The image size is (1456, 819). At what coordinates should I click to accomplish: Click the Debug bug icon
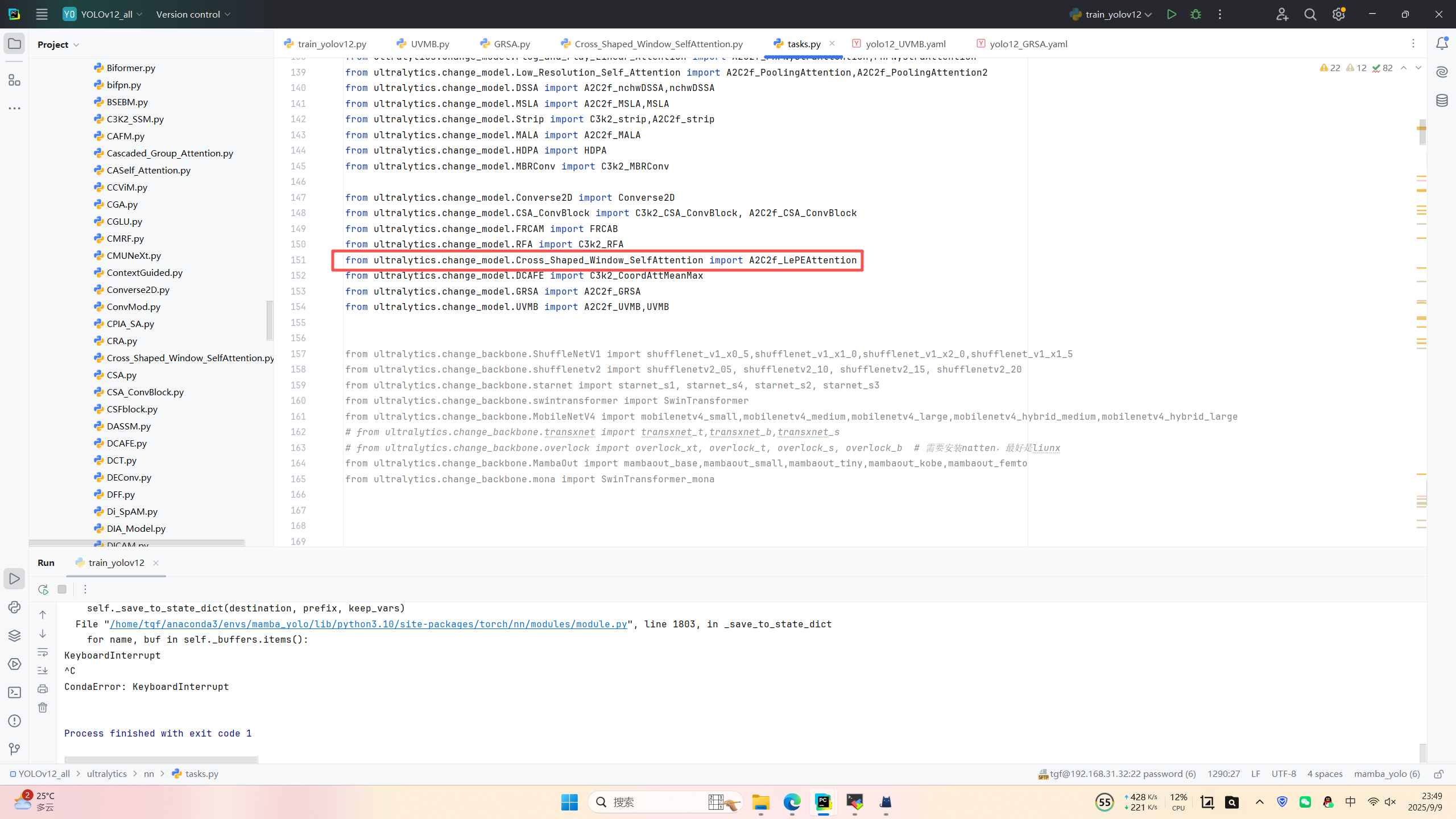(x=1196, y=14)
